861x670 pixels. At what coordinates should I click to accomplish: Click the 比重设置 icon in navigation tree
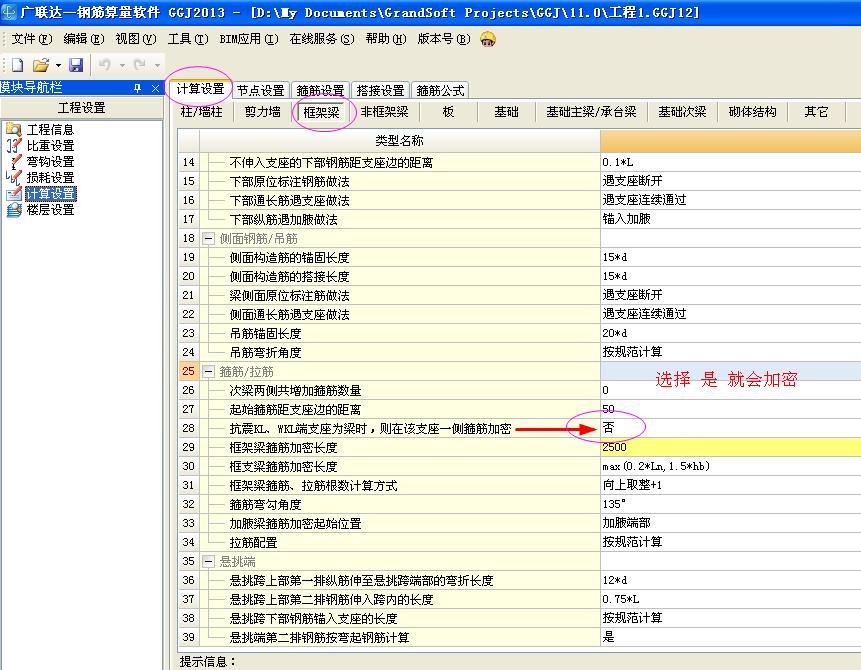click(13, 146)
